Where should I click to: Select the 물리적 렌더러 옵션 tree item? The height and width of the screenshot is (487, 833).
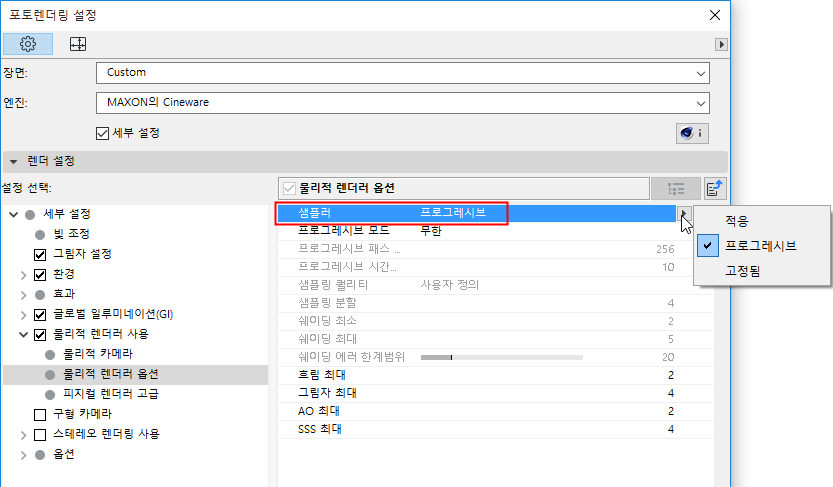point(135,374)
